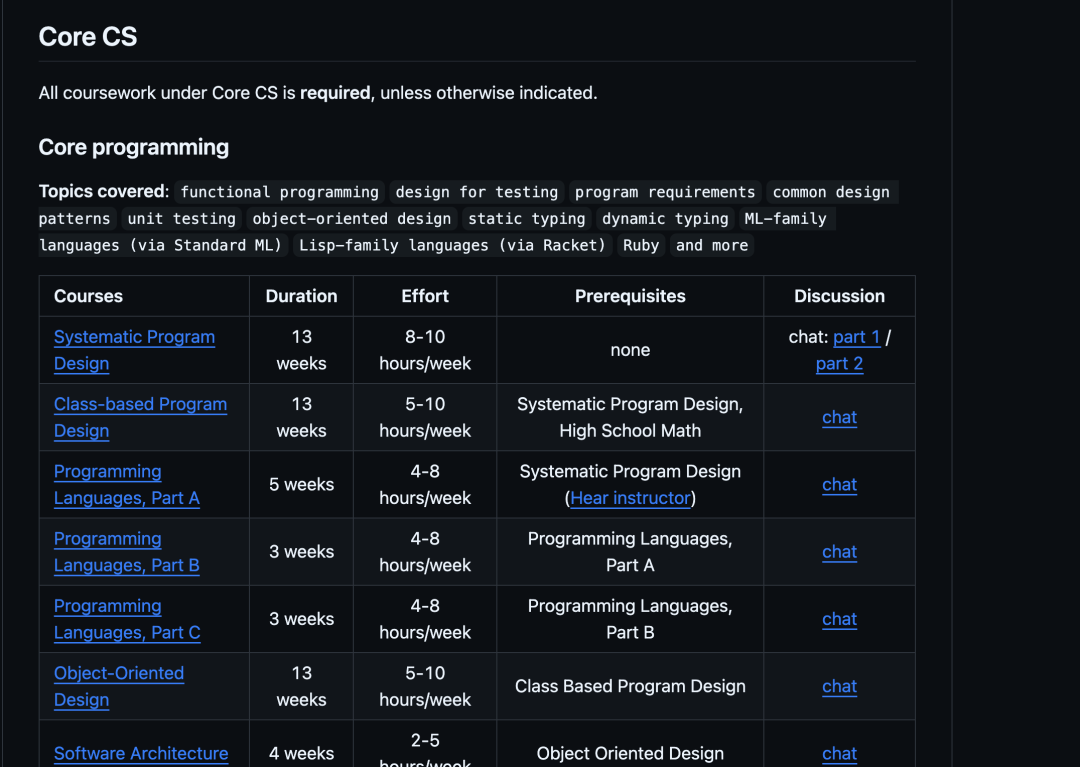Click the bold word 'required'
1080x767 pixels.
(335, 93)
